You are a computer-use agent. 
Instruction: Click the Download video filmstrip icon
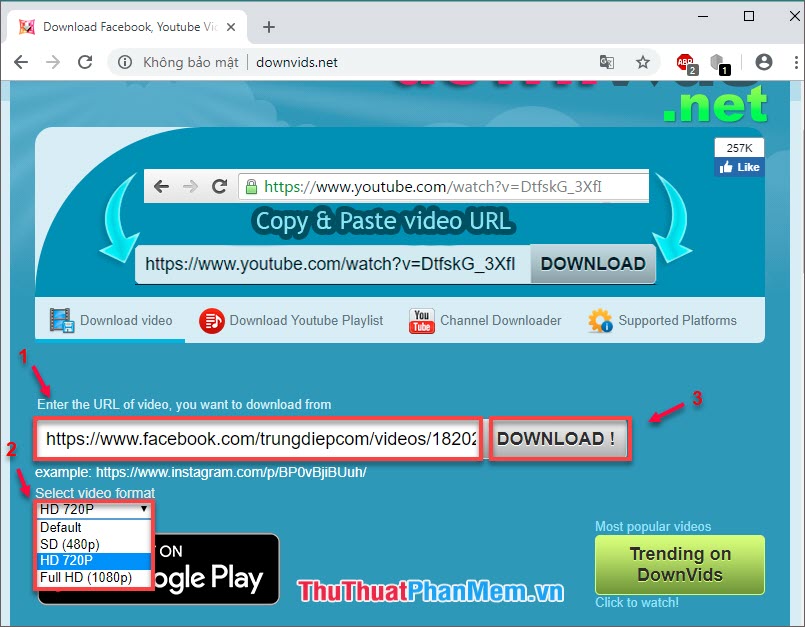pos(60,320)
